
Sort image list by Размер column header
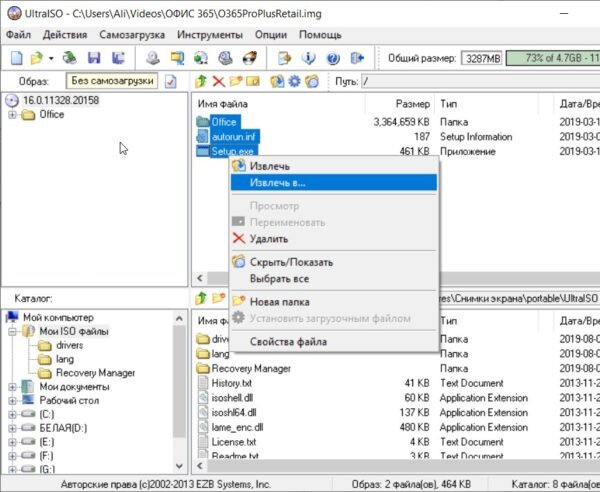(398, 104)
